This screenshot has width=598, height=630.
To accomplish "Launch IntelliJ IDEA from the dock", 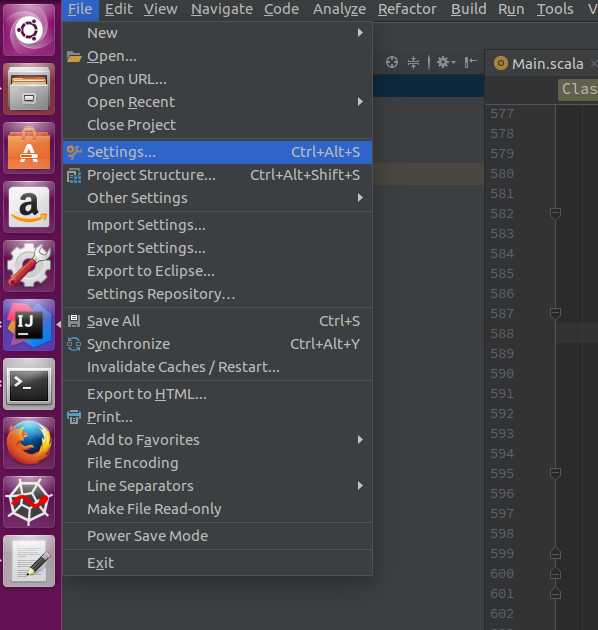I will coord(29,325).
